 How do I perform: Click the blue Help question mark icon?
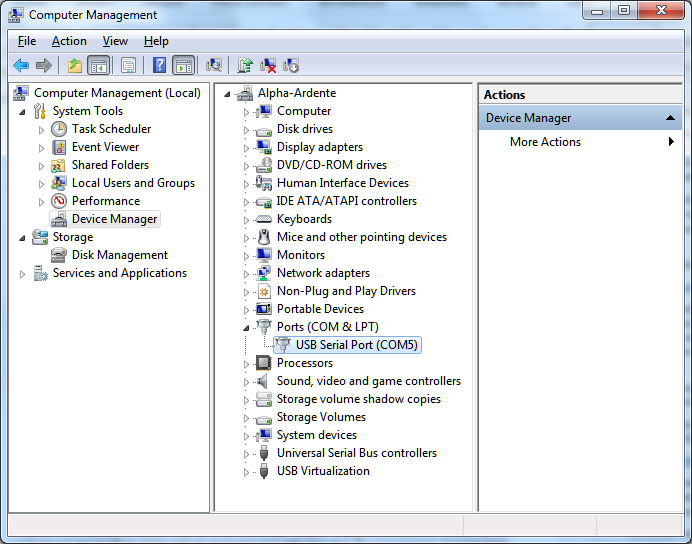159,65
